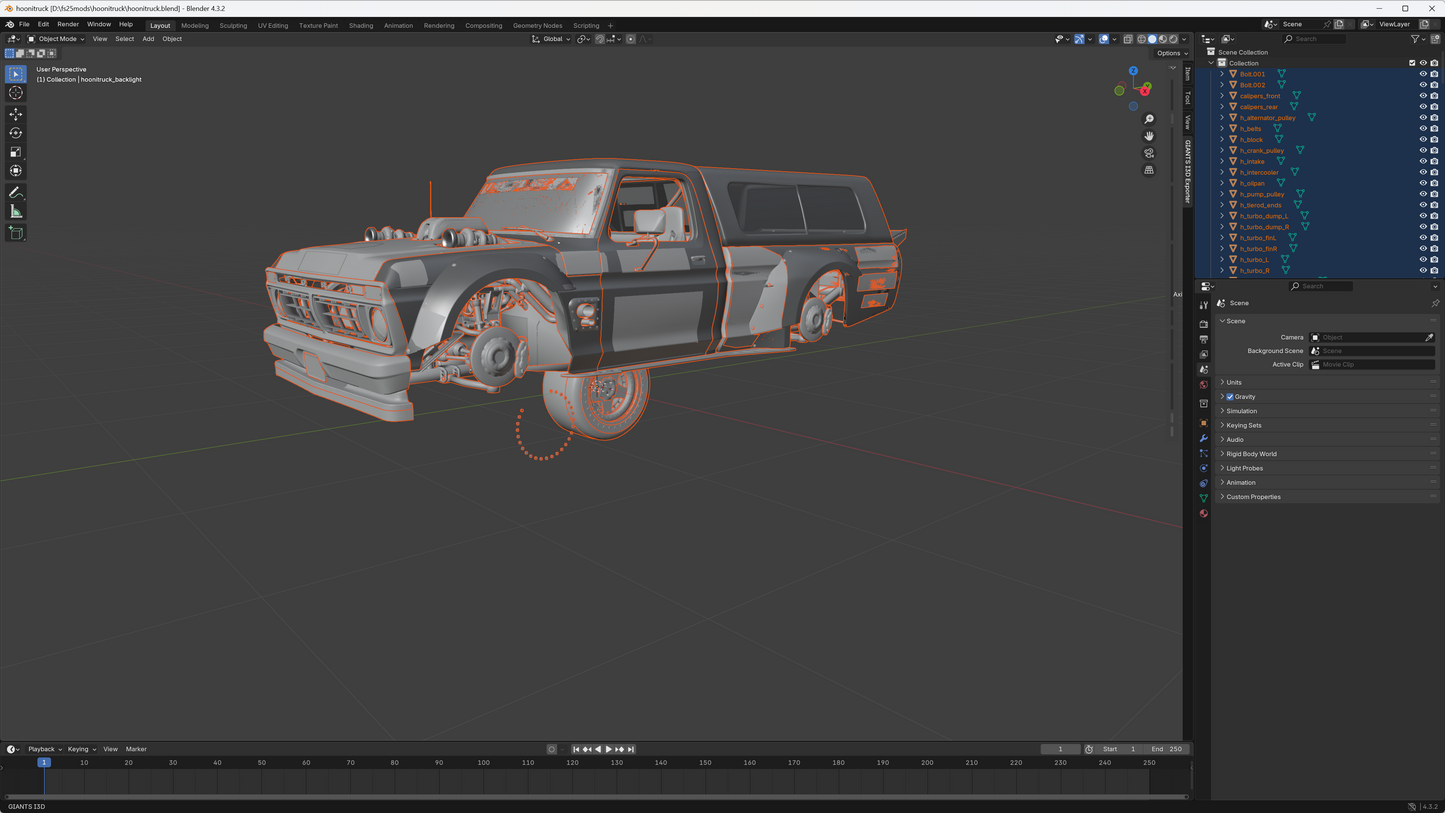Viewport: 1445px width, 813px height.
Task: Expand the h_intercooler tree item
Action: [1222, 172]
